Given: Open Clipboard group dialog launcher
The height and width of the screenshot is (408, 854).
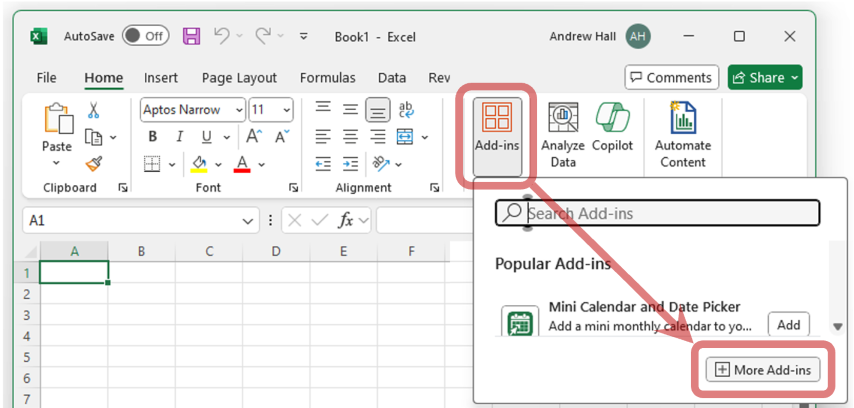Looking at the screenshot, I should click(x=123, y=188).
